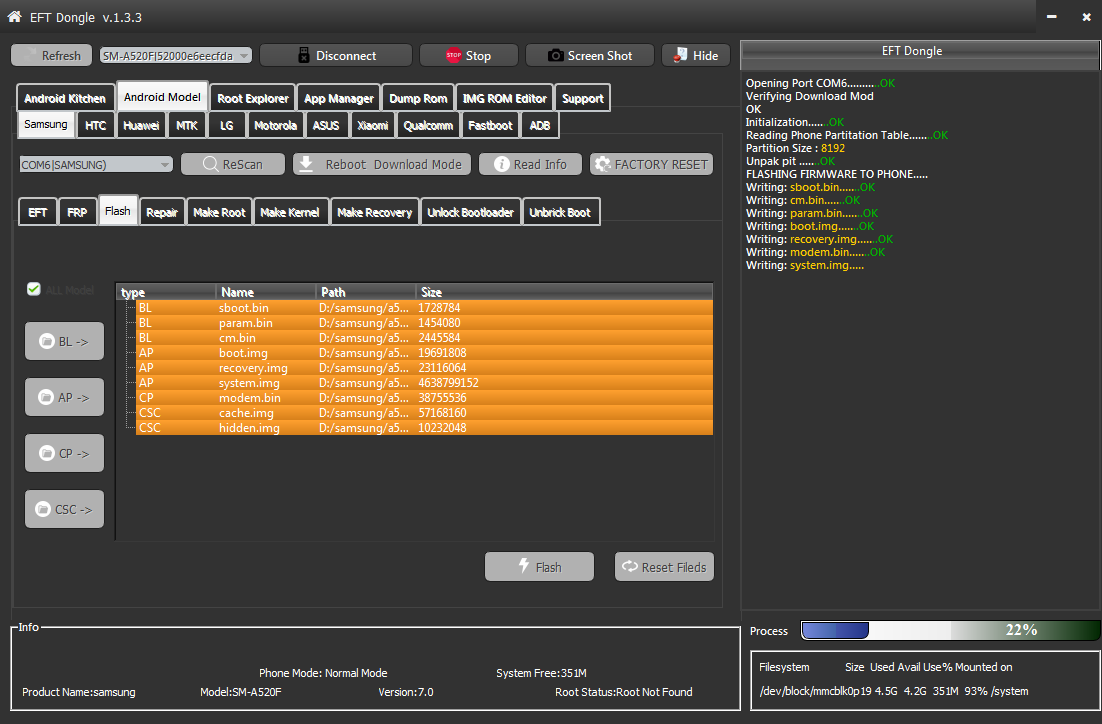
Task: Open the Support tab
Action: coord(583,98)
